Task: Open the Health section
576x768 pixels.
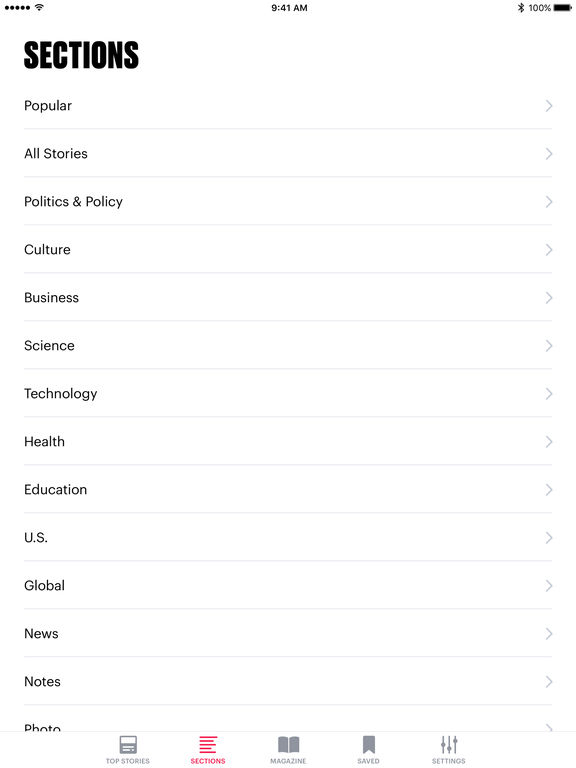Action: pyautogui.click(x=288, y=442)
